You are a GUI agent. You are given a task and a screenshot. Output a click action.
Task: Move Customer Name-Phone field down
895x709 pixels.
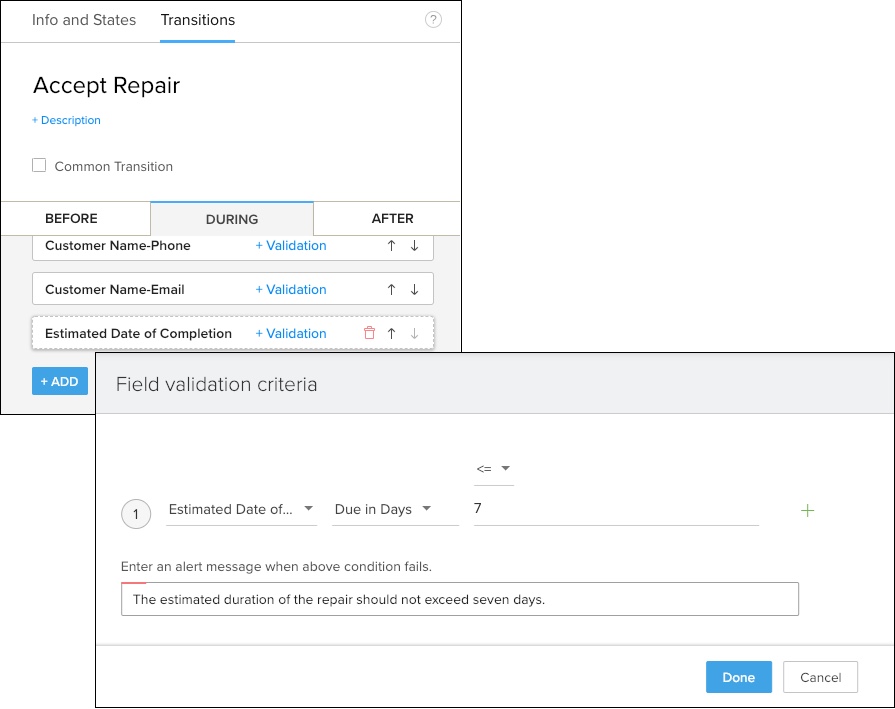point(414,246)
